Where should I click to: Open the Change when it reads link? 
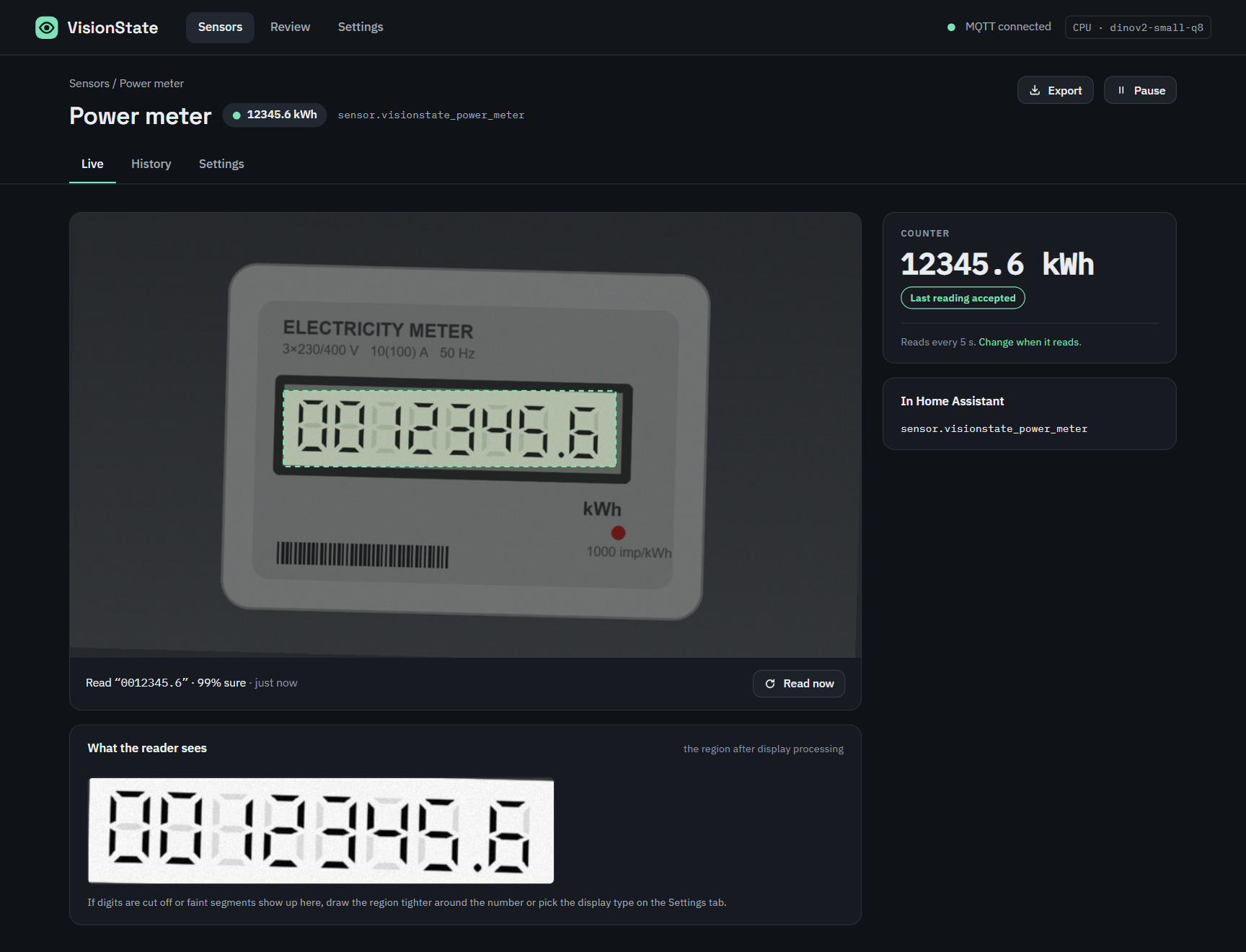(x=1030, y=343)
